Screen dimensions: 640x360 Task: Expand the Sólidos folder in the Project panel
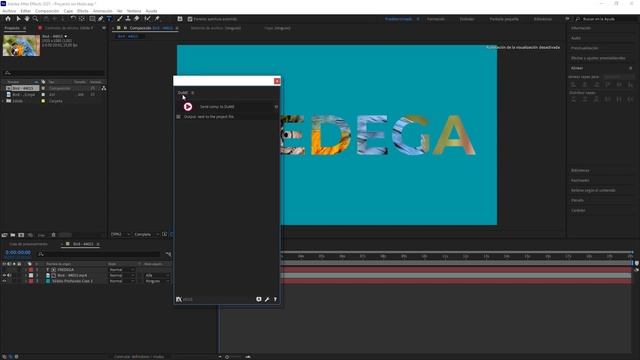pos(4,101)
